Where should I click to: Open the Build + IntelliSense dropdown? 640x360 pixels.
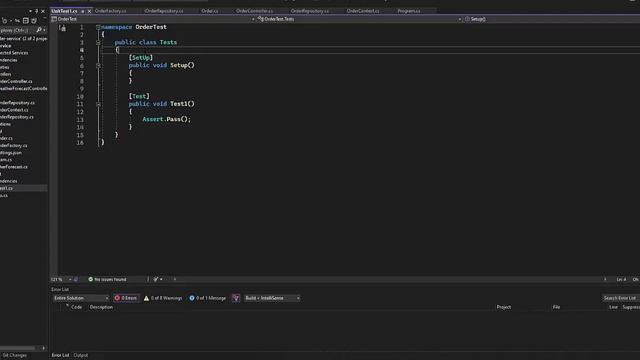click(x=272, y=298)
